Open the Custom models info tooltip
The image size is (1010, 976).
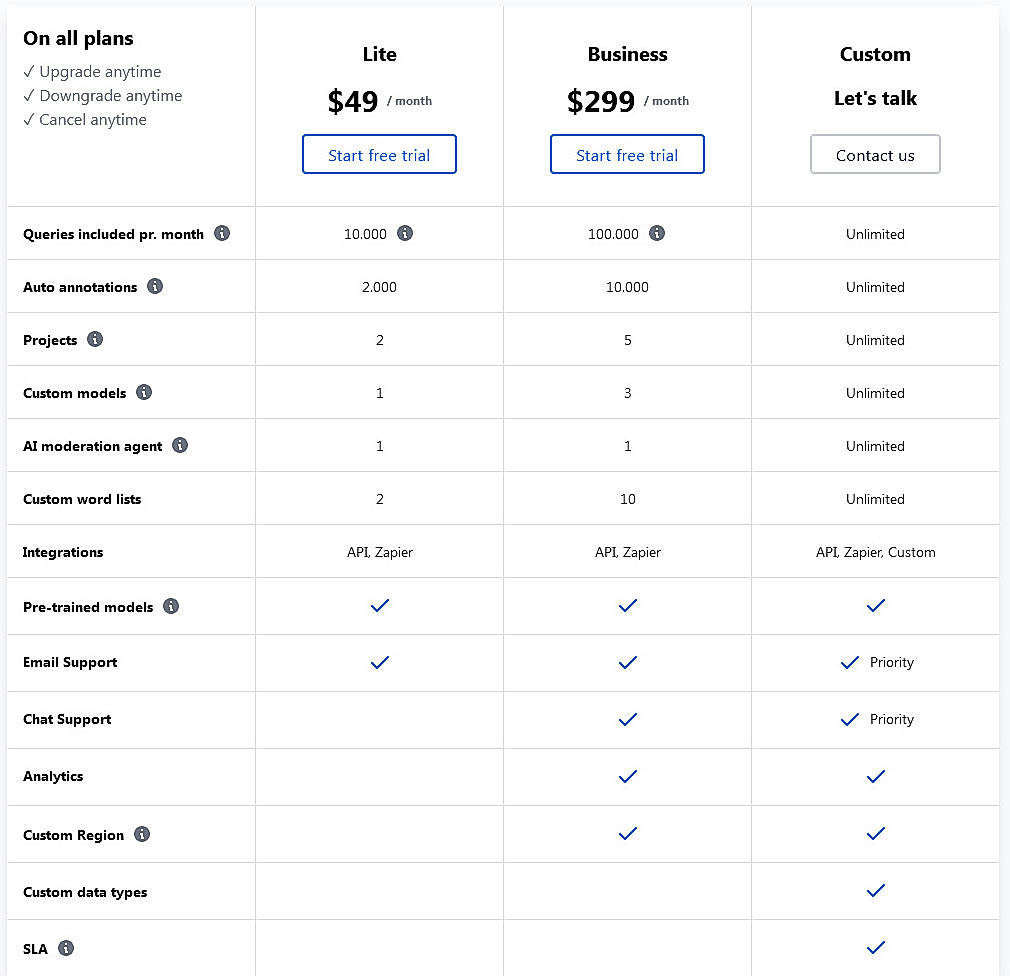(144, 392)
